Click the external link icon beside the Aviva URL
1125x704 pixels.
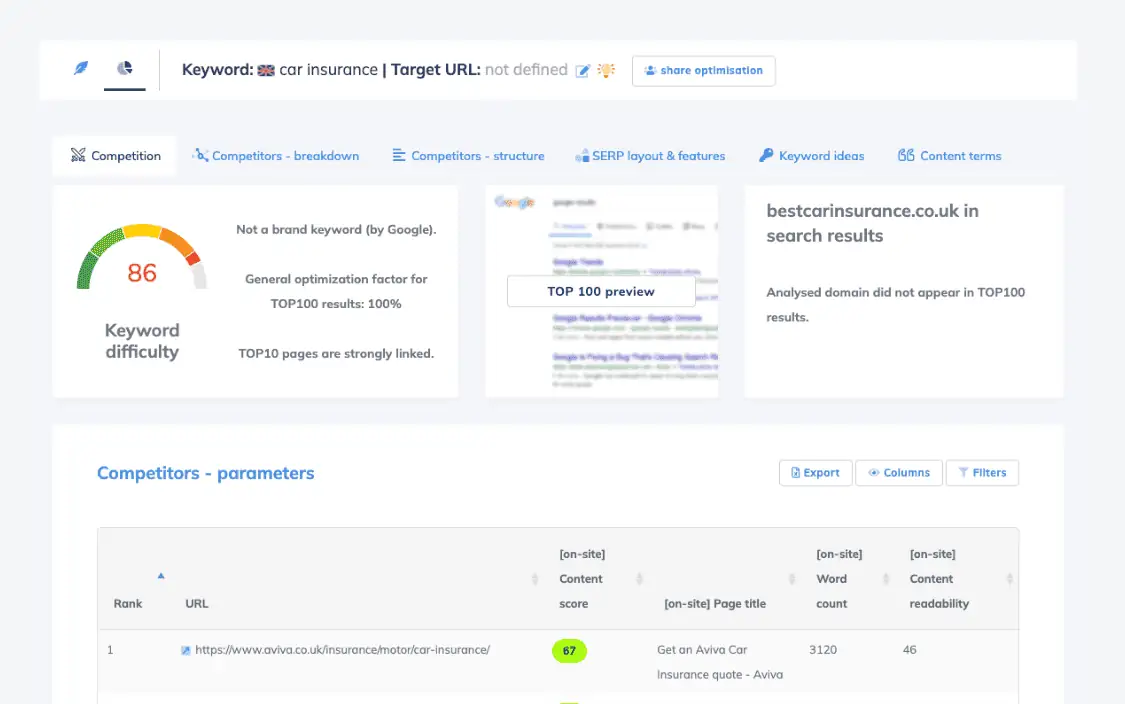point(186,650)
